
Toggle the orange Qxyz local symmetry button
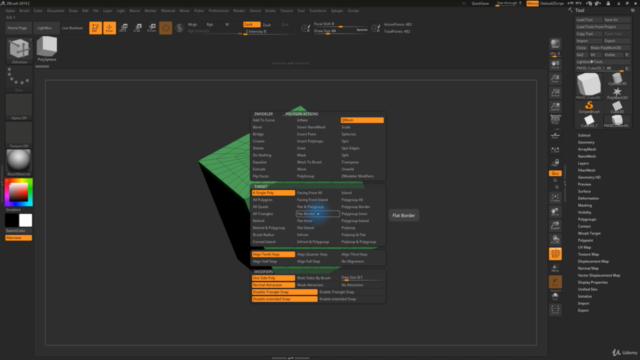555,173
